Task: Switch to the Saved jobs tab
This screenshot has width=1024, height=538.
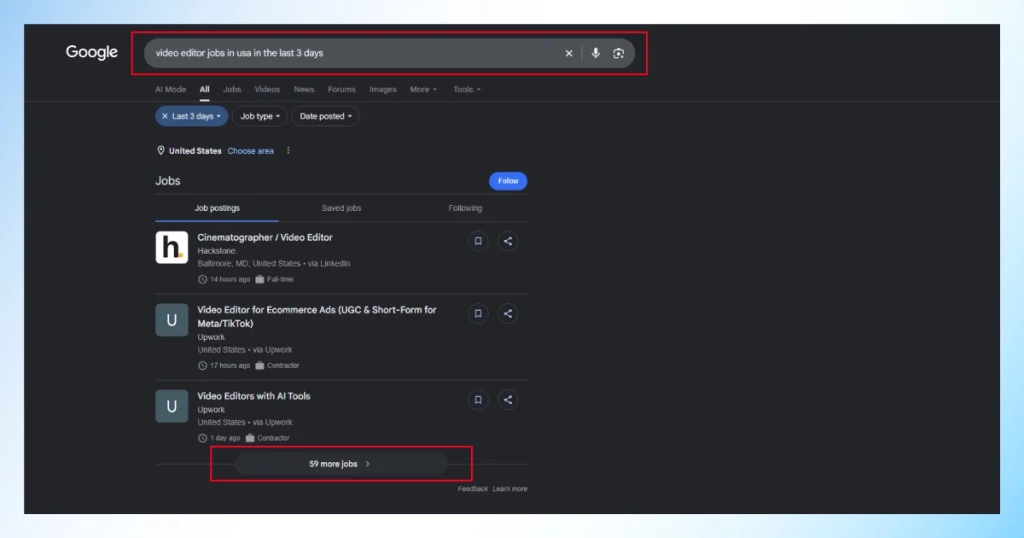Action: point(341,208)
